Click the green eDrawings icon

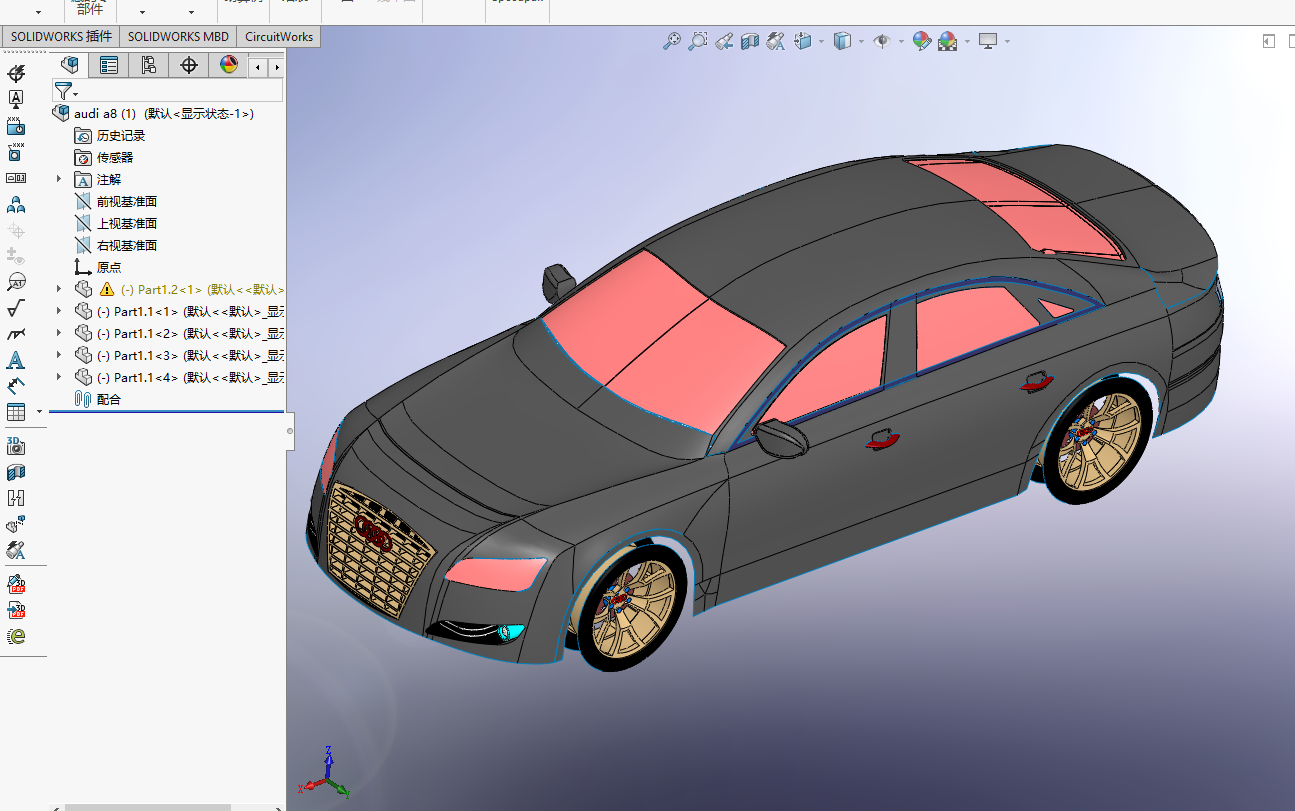[15, 636]
